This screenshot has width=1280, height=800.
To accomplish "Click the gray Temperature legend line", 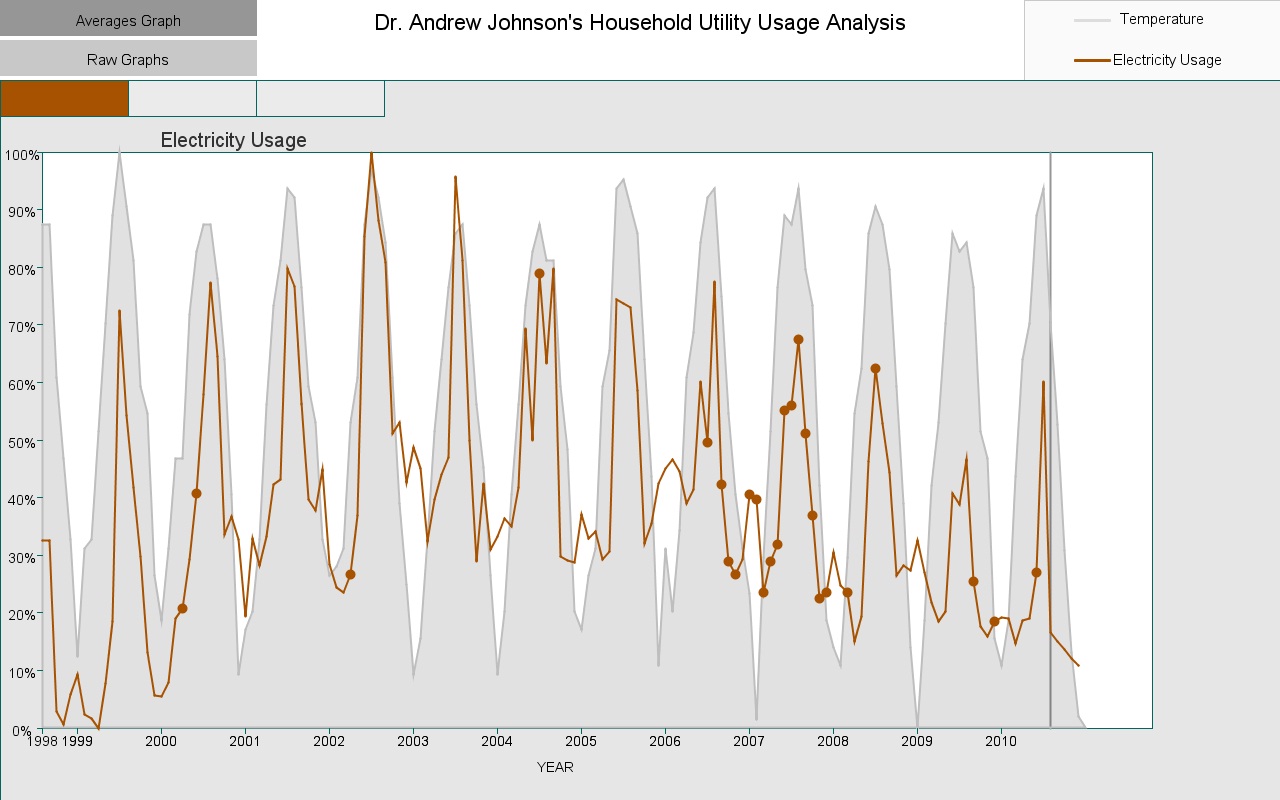I will click(x=1092, y=20).
